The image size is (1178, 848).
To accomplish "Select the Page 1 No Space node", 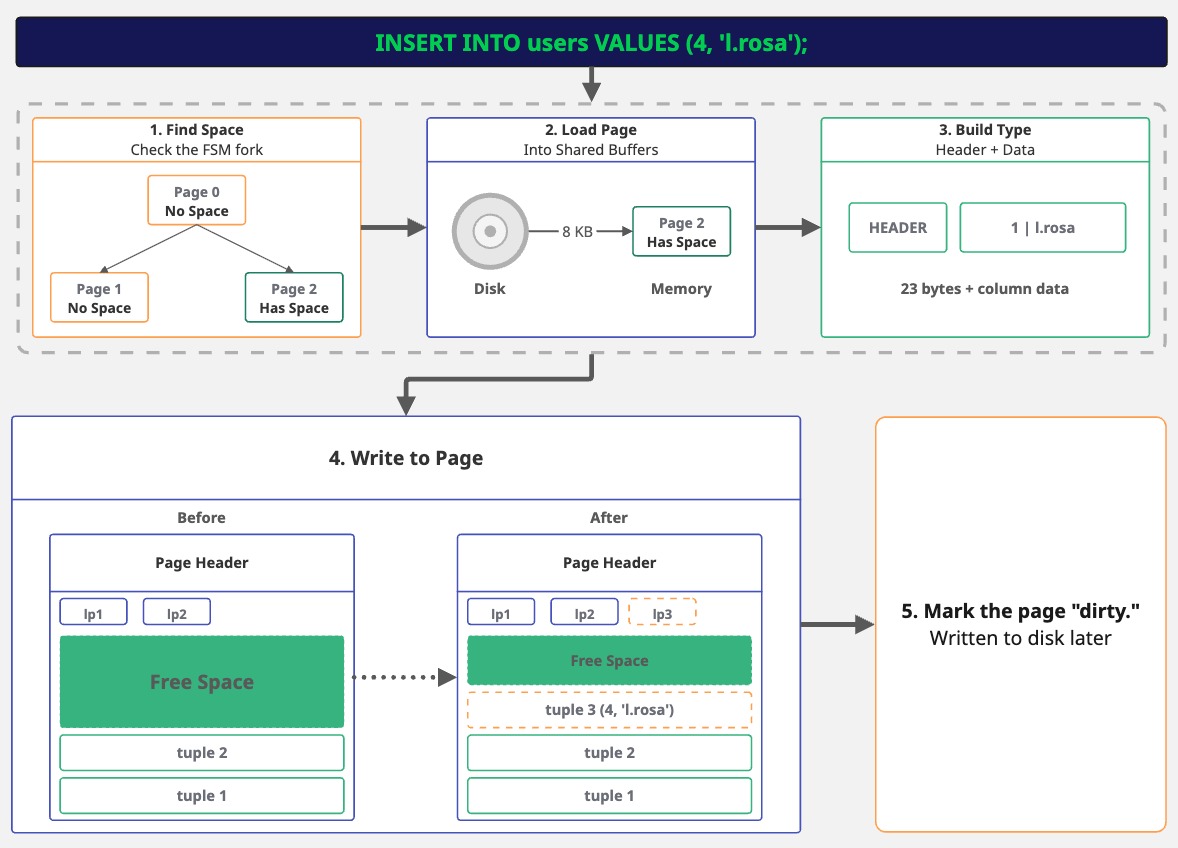I will [x=99, y=298].
